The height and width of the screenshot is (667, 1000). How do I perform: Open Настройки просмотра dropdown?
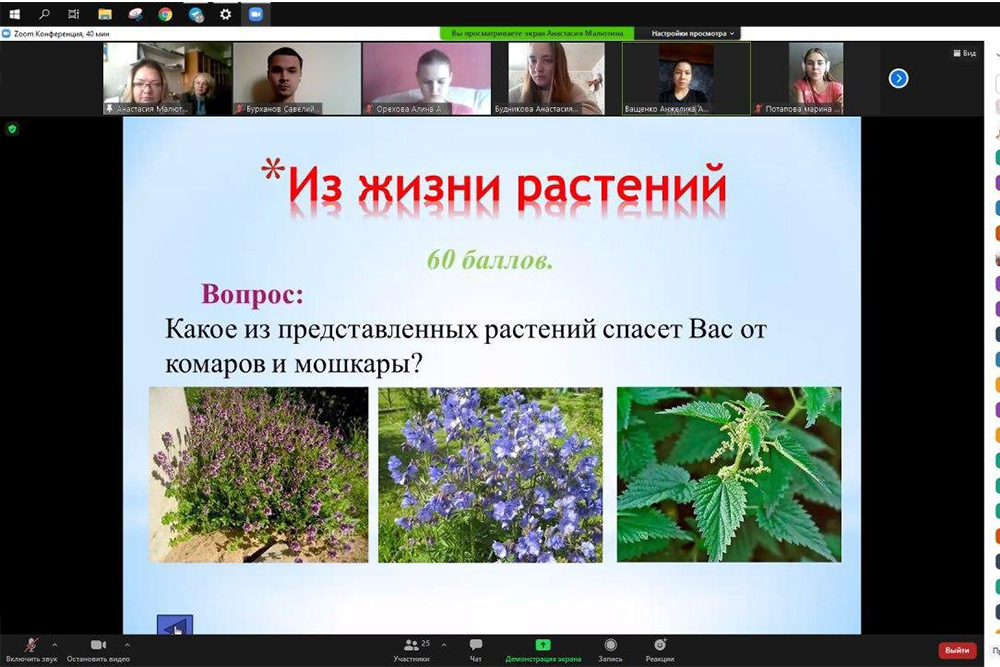point(693,33)
